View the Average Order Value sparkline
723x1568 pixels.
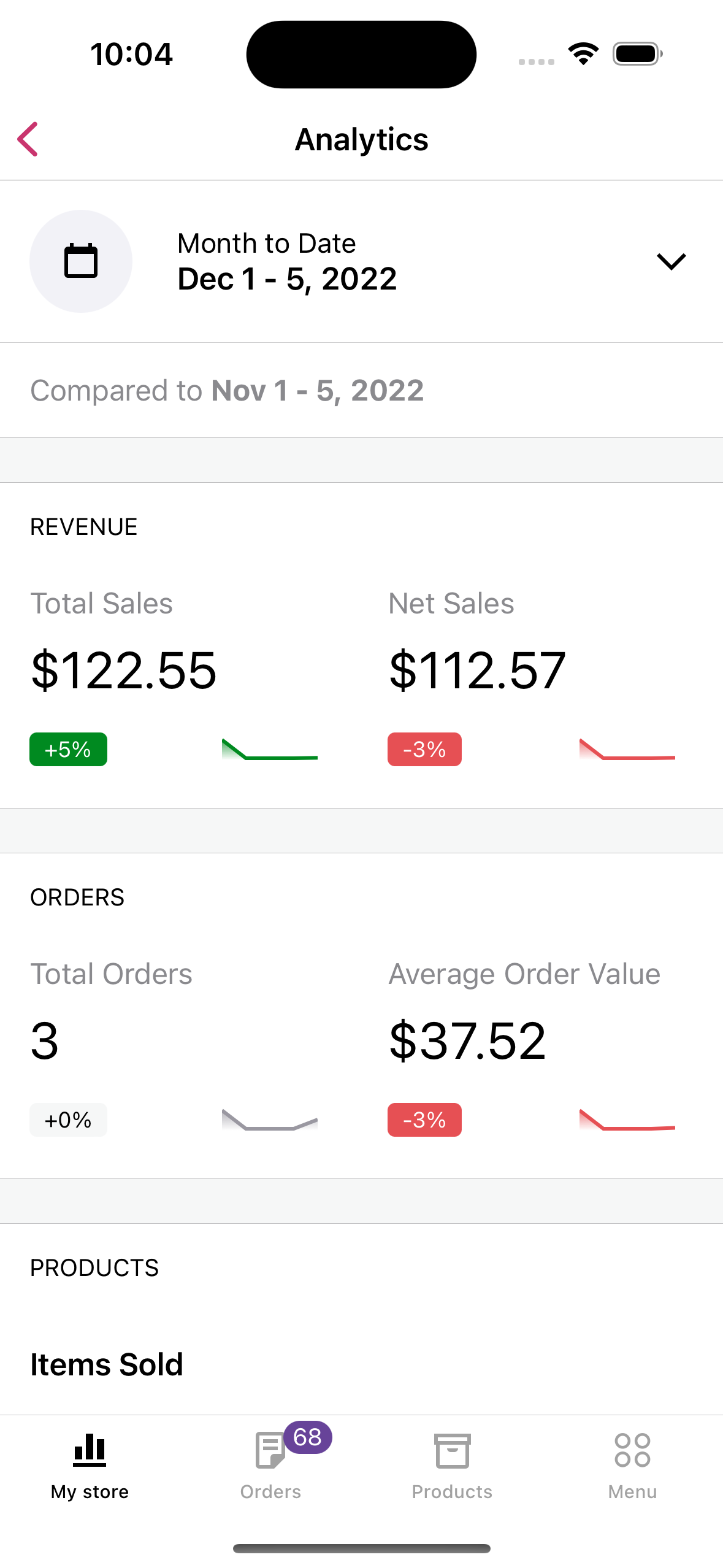[x=627, y=1120]
